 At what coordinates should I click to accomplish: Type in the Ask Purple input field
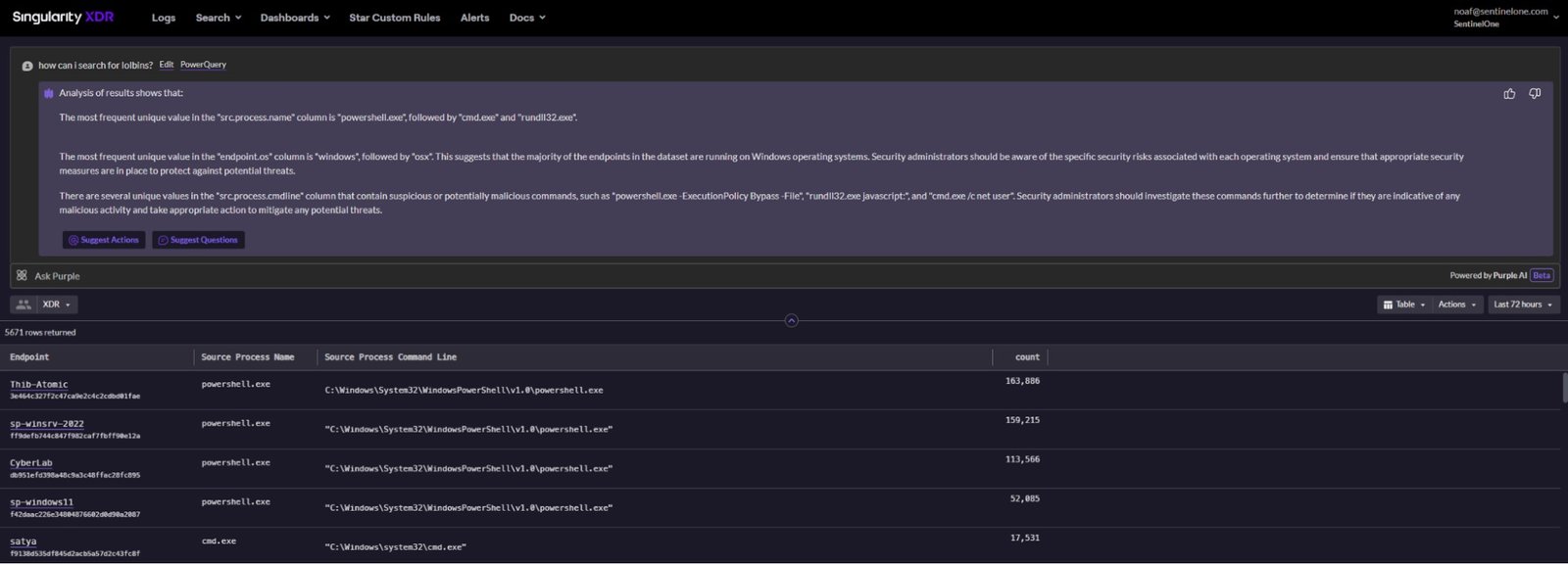[686, 276]
